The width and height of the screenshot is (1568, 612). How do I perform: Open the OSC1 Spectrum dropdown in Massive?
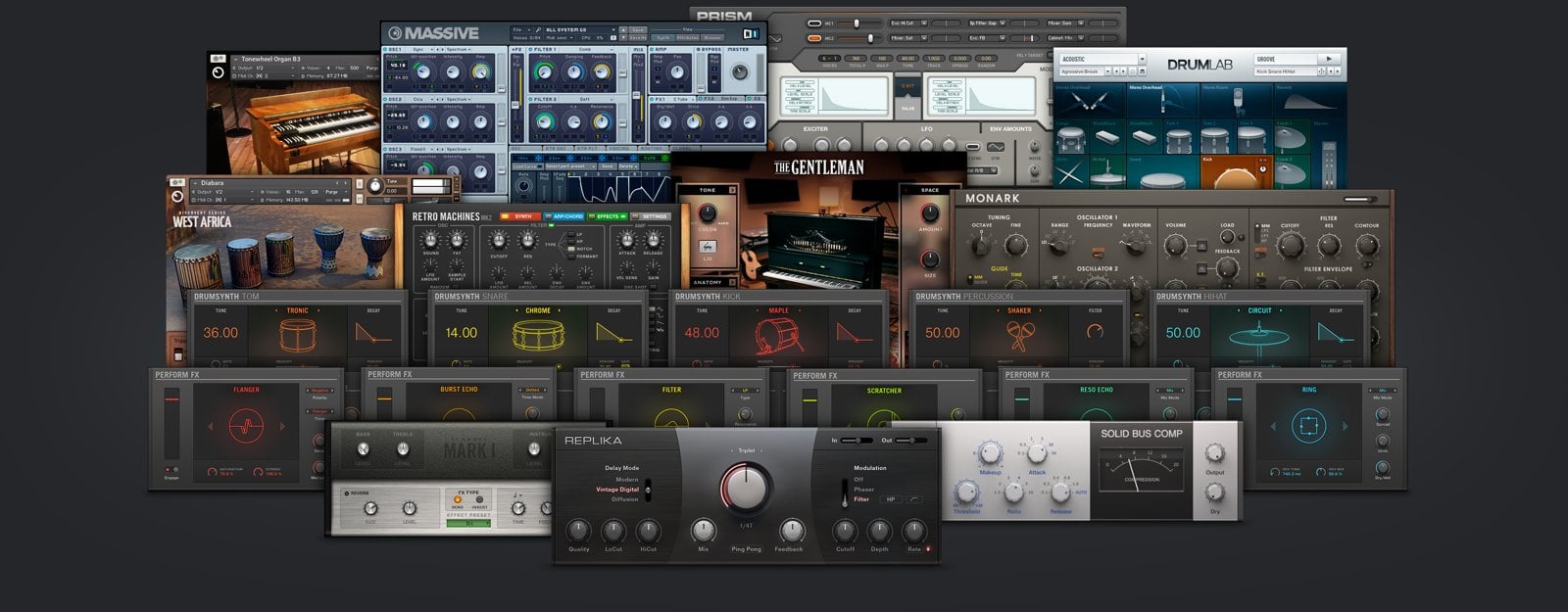457,50
